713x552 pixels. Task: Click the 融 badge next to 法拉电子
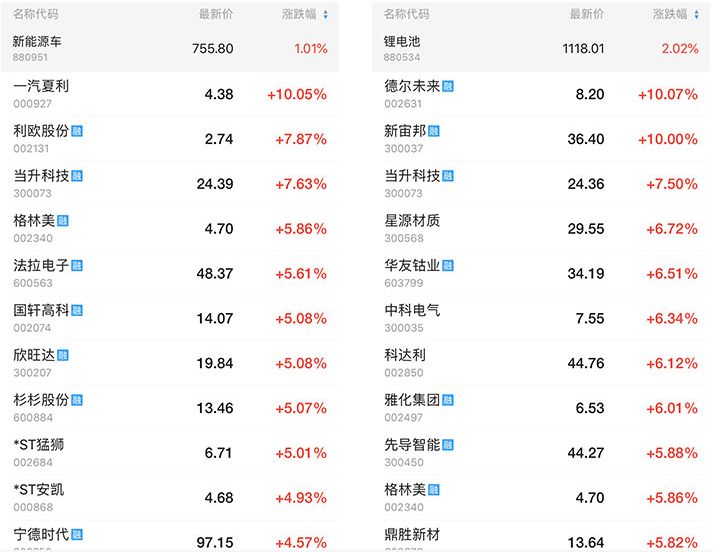tap(77, 266)
